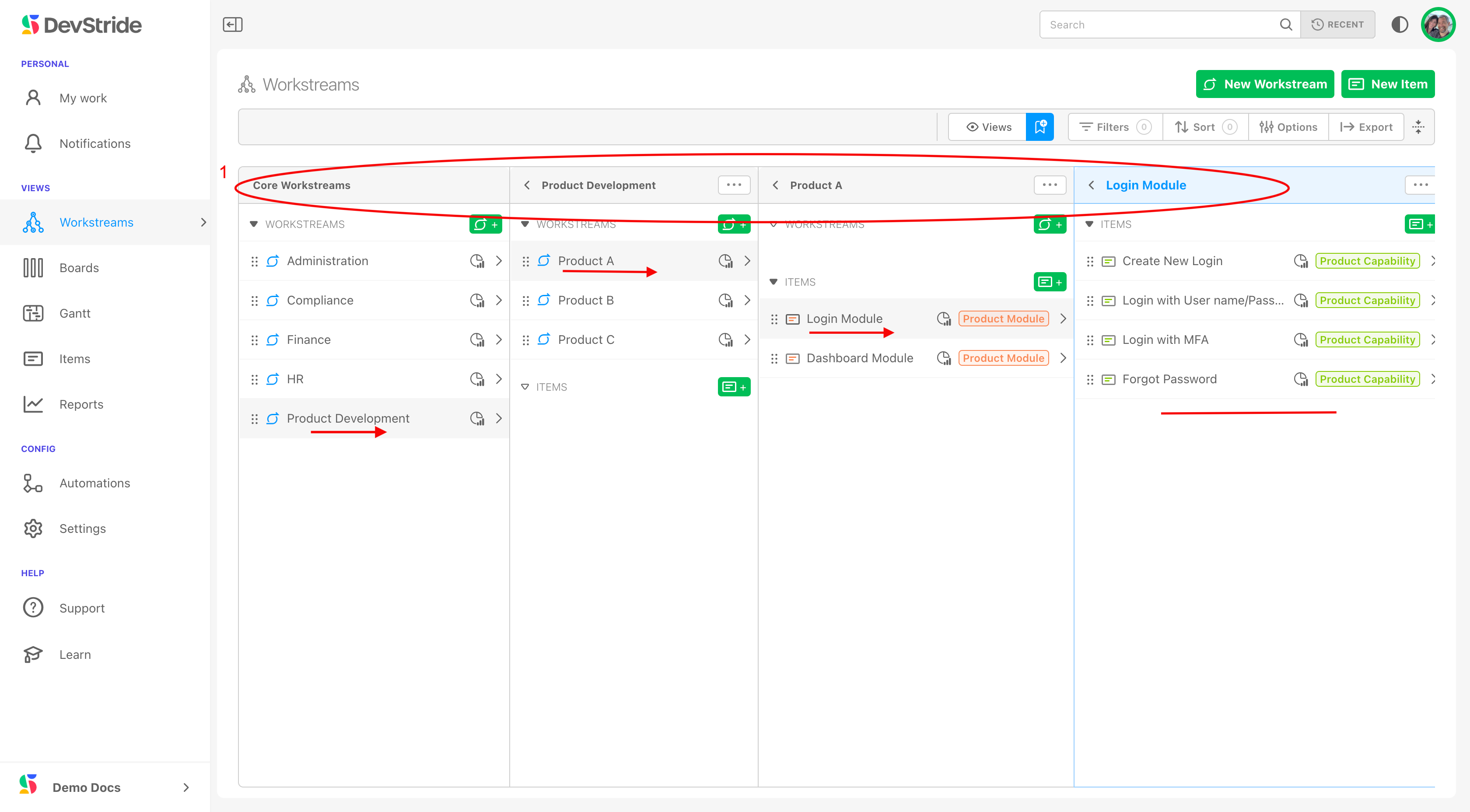Collapse the sidebar with the panel icon
1470x812 pixels.
point(232,24)
